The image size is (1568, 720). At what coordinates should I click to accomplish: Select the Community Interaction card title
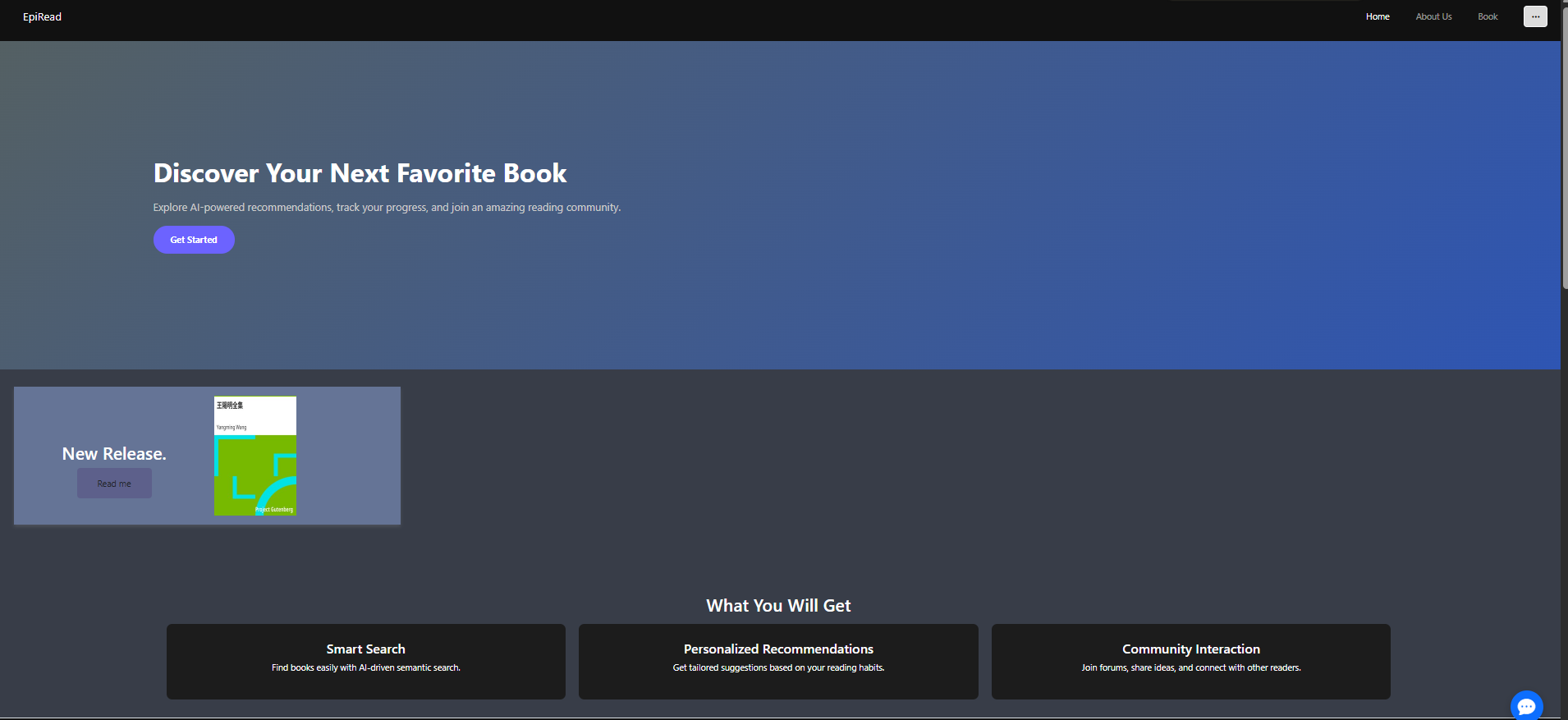point(1191,649)
